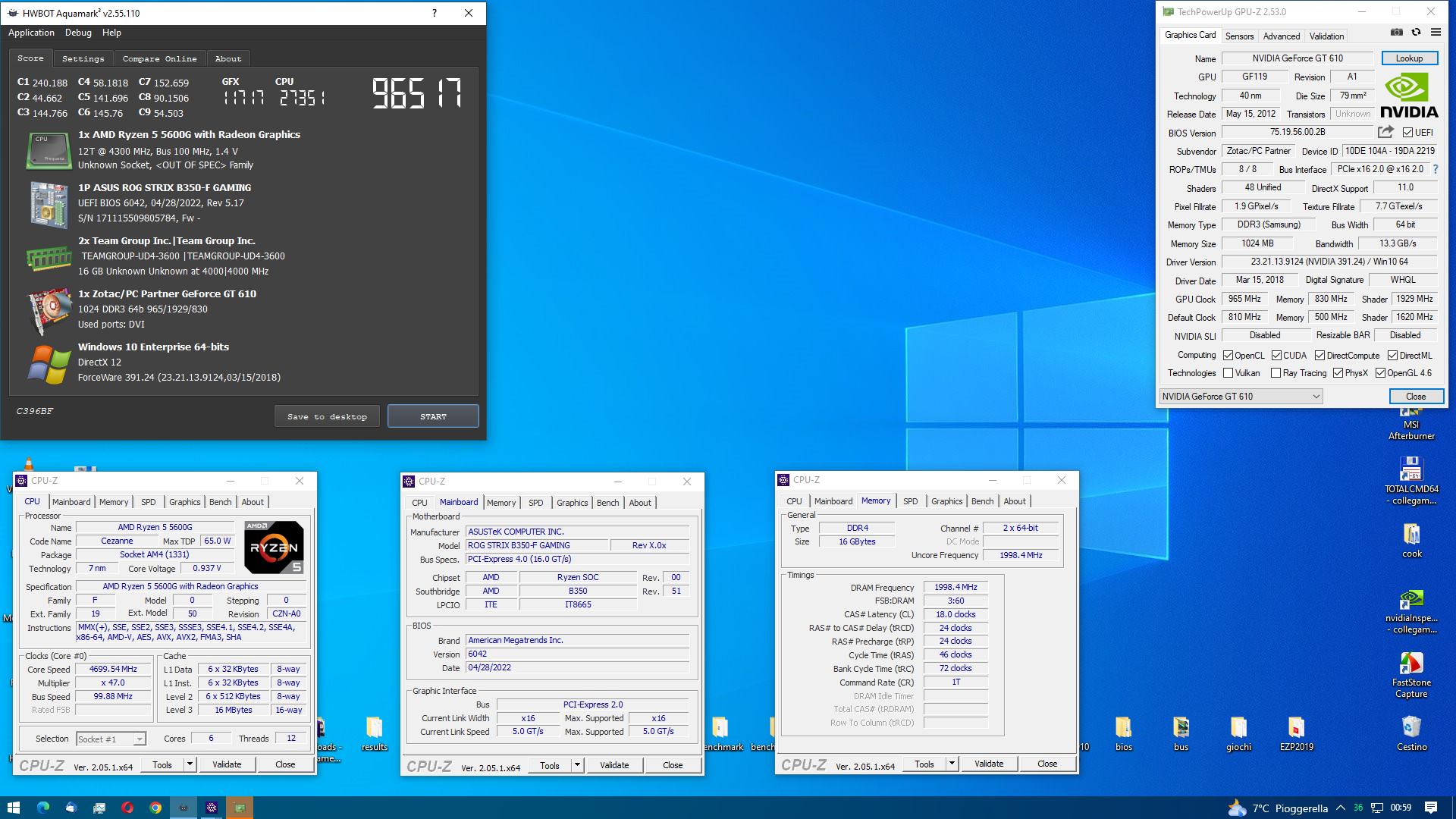Click Validate in CPU-Z Mainboard window
Viewport: 1456px width, 819px height.
(614, 765)
